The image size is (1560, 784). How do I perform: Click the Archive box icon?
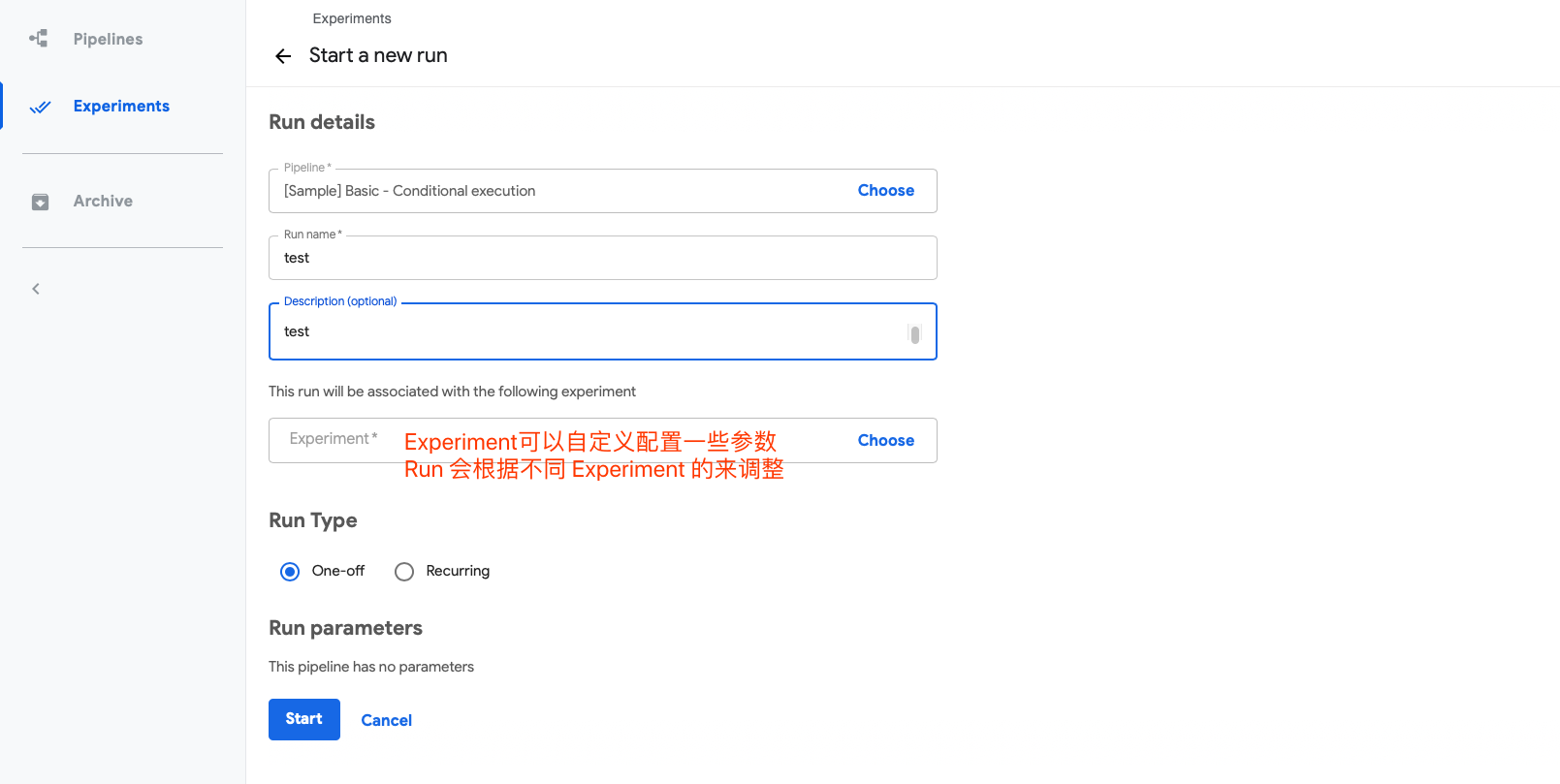click(x=40, y=202)
